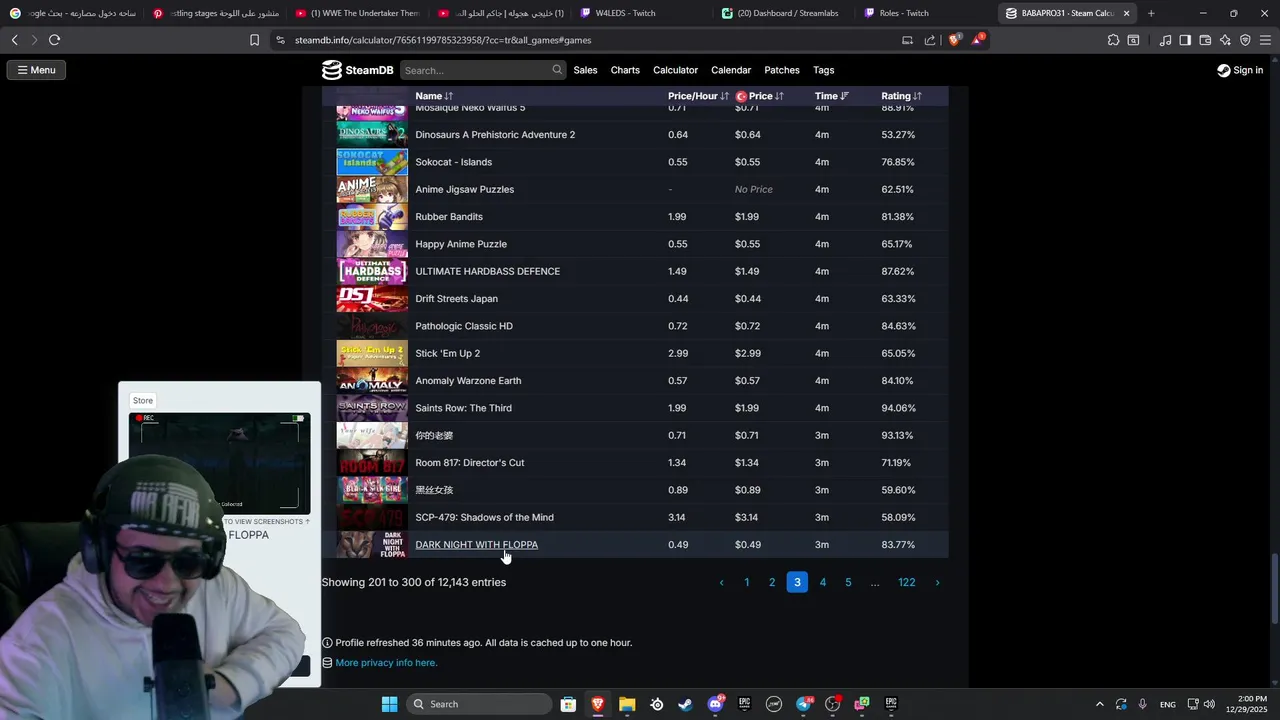Go to page 1 of results

point(746,582)
